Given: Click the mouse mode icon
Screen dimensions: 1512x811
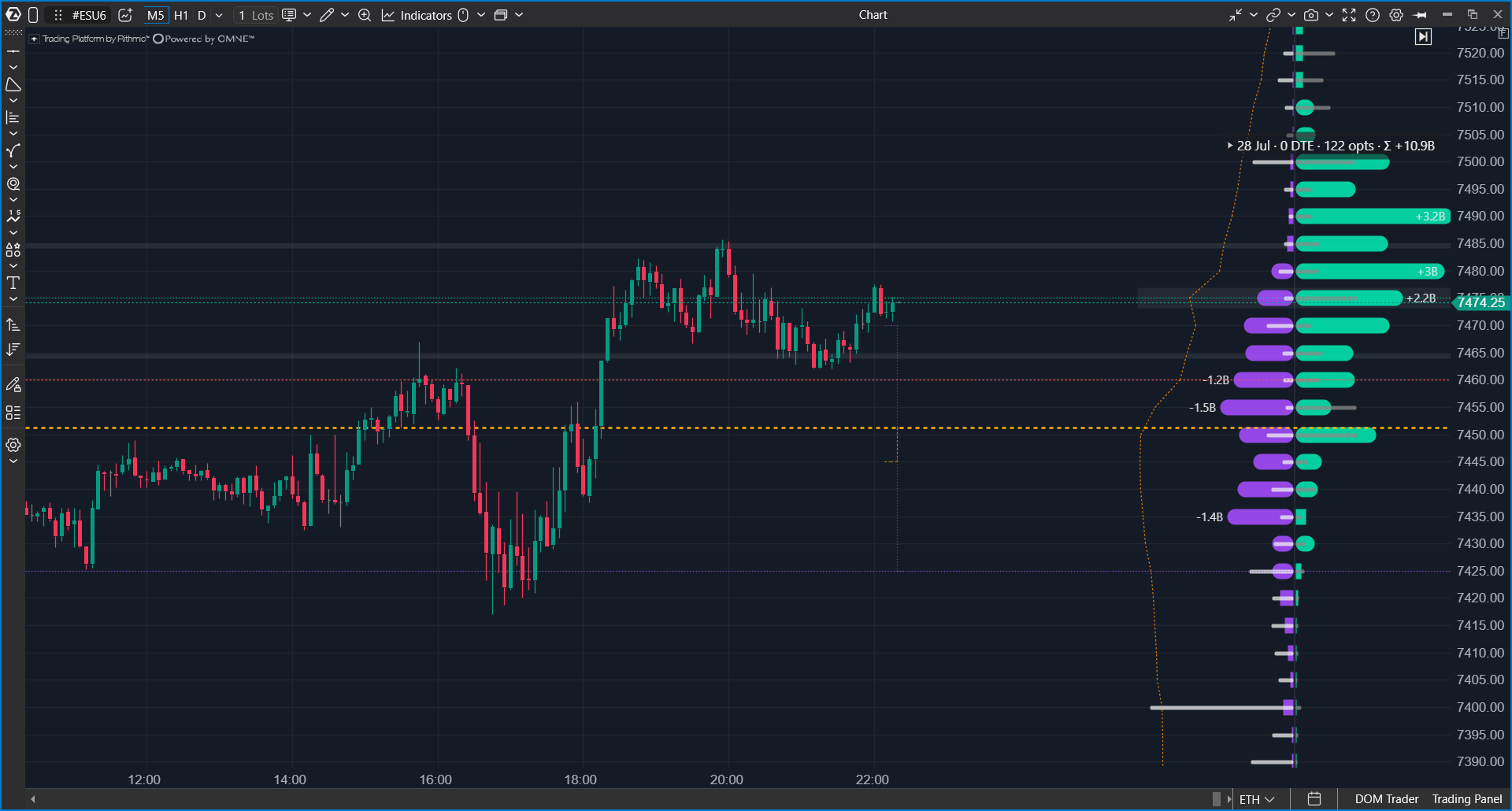Looking at the screenshot, I should (463, 15).
